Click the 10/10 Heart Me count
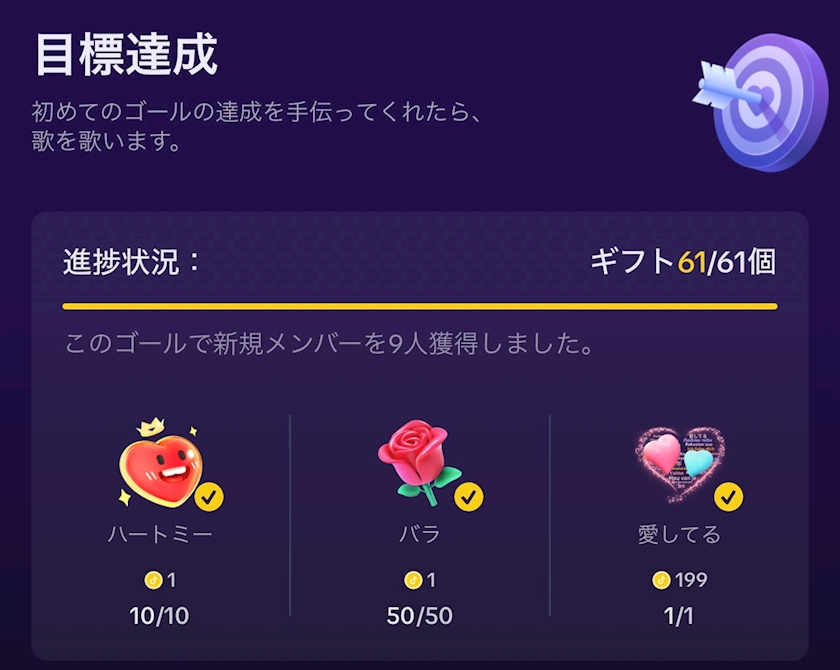840x670 pixels. pos(160,616)
